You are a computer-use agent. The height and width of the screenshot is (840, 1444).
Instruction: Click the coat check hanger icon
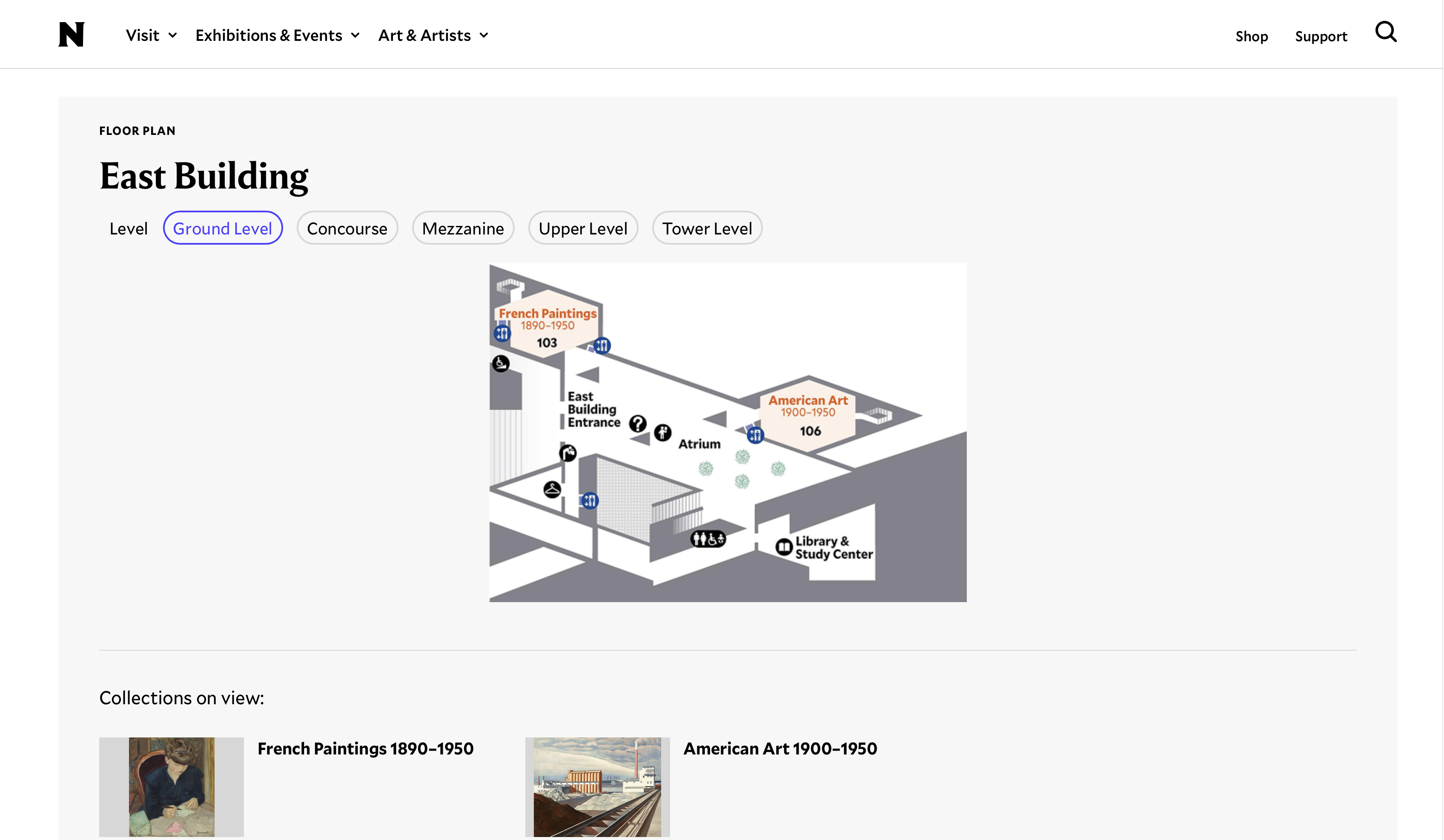[552, 489]
